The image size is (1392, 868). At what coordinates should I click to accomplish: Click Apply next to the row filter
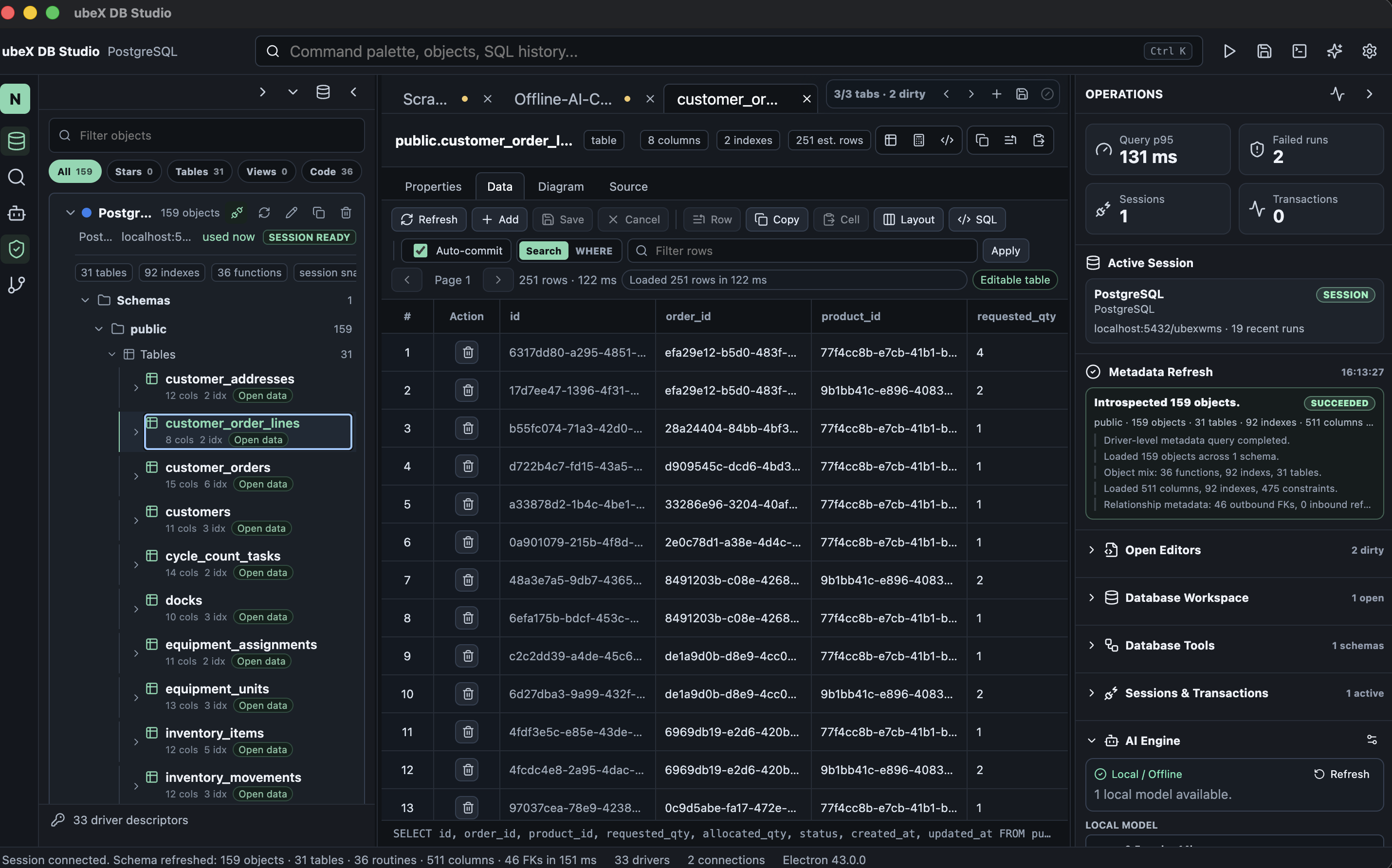(x=1005, y=251)
